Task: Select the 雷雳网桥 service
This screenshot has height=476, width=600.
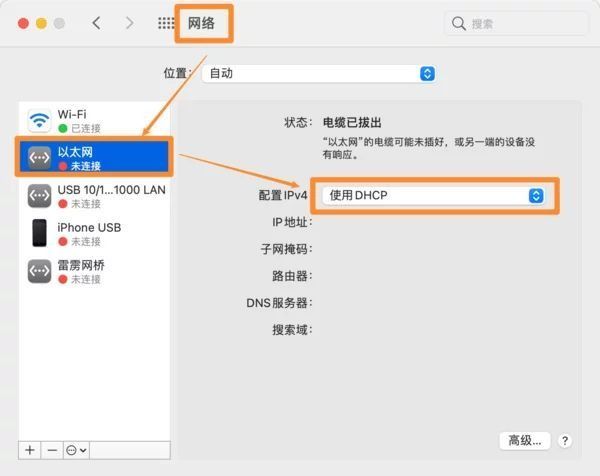Action: (x=95, y=271)
